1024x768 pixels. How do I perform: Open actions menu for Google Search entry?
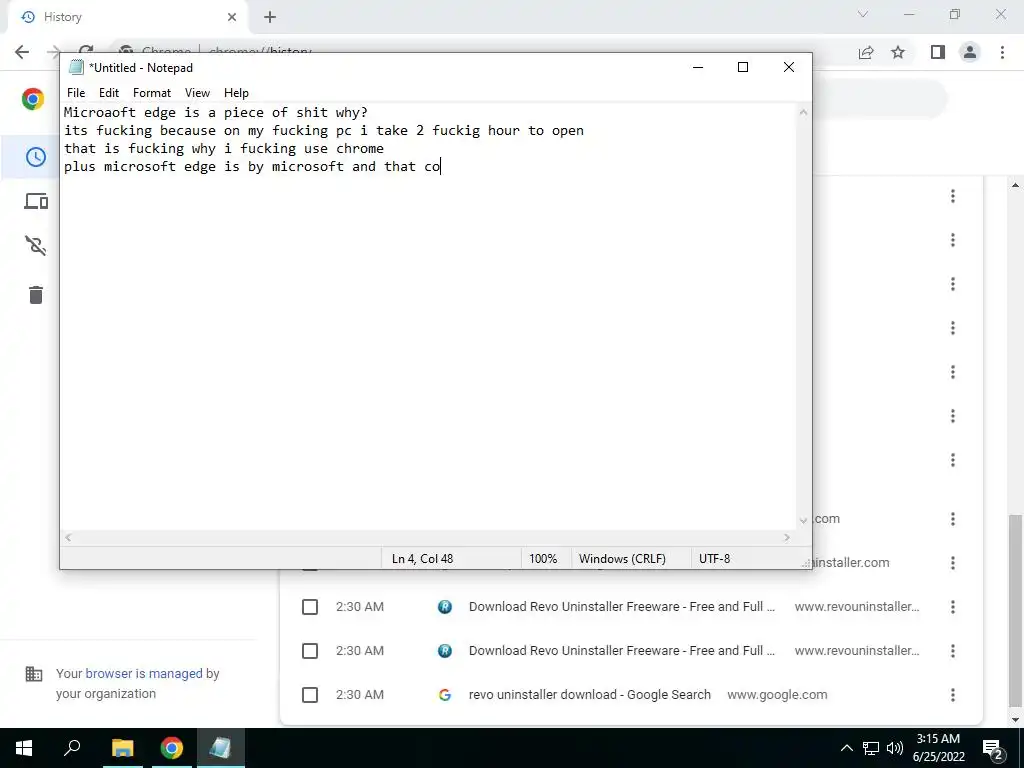pyautogui.click(x=953, y=695)
